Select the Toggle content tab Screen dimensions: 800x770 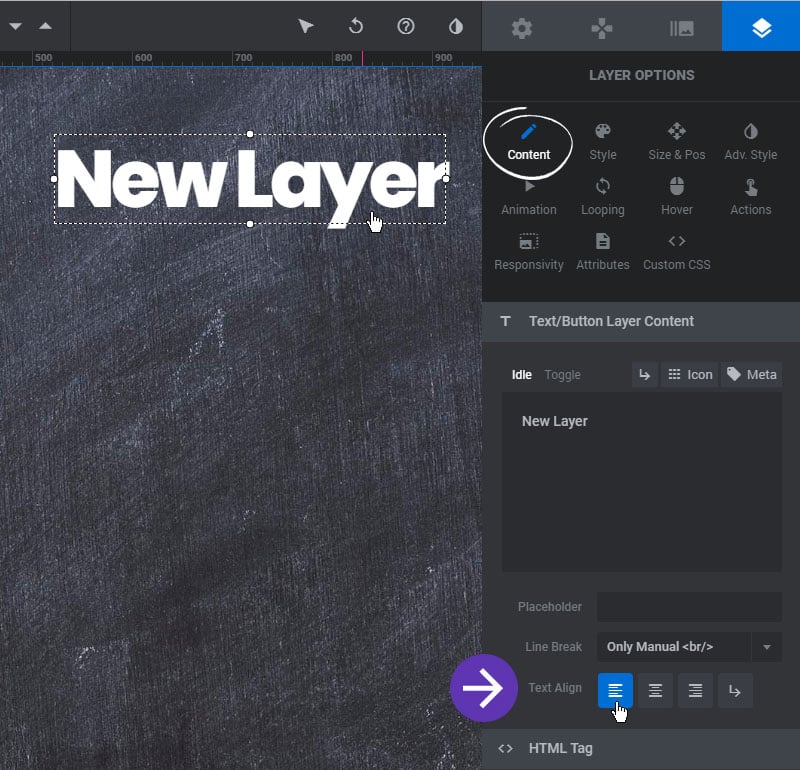coord(562,375)
